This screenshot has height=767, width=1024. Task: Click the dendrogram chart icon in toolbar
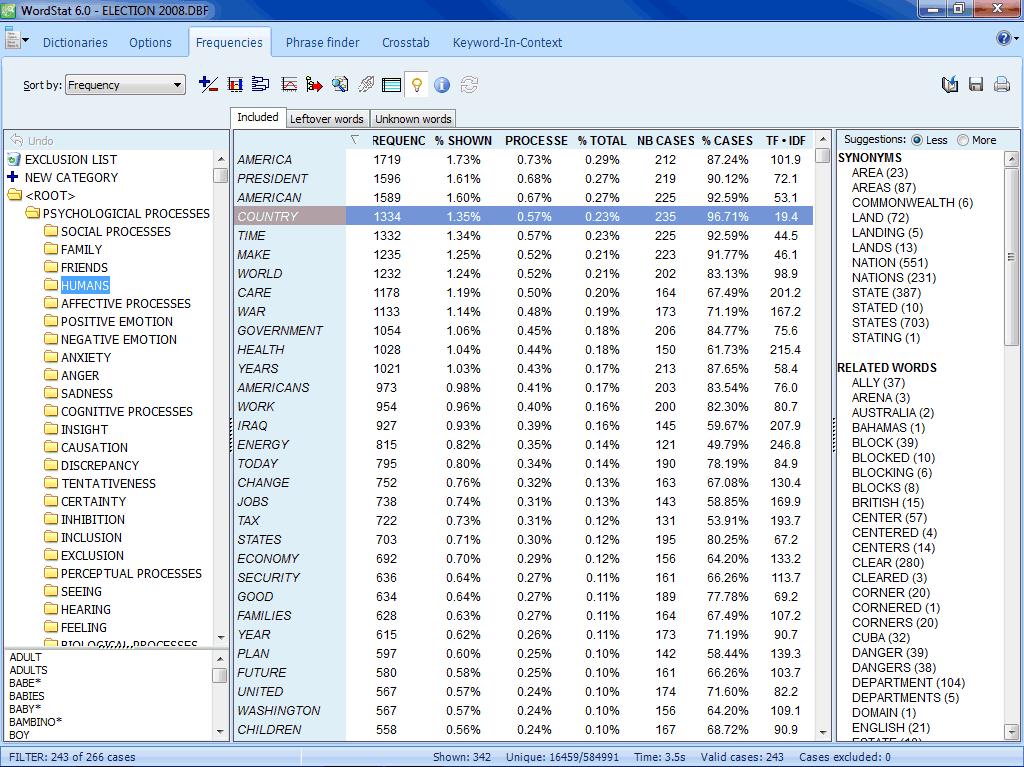coord(261,85)
